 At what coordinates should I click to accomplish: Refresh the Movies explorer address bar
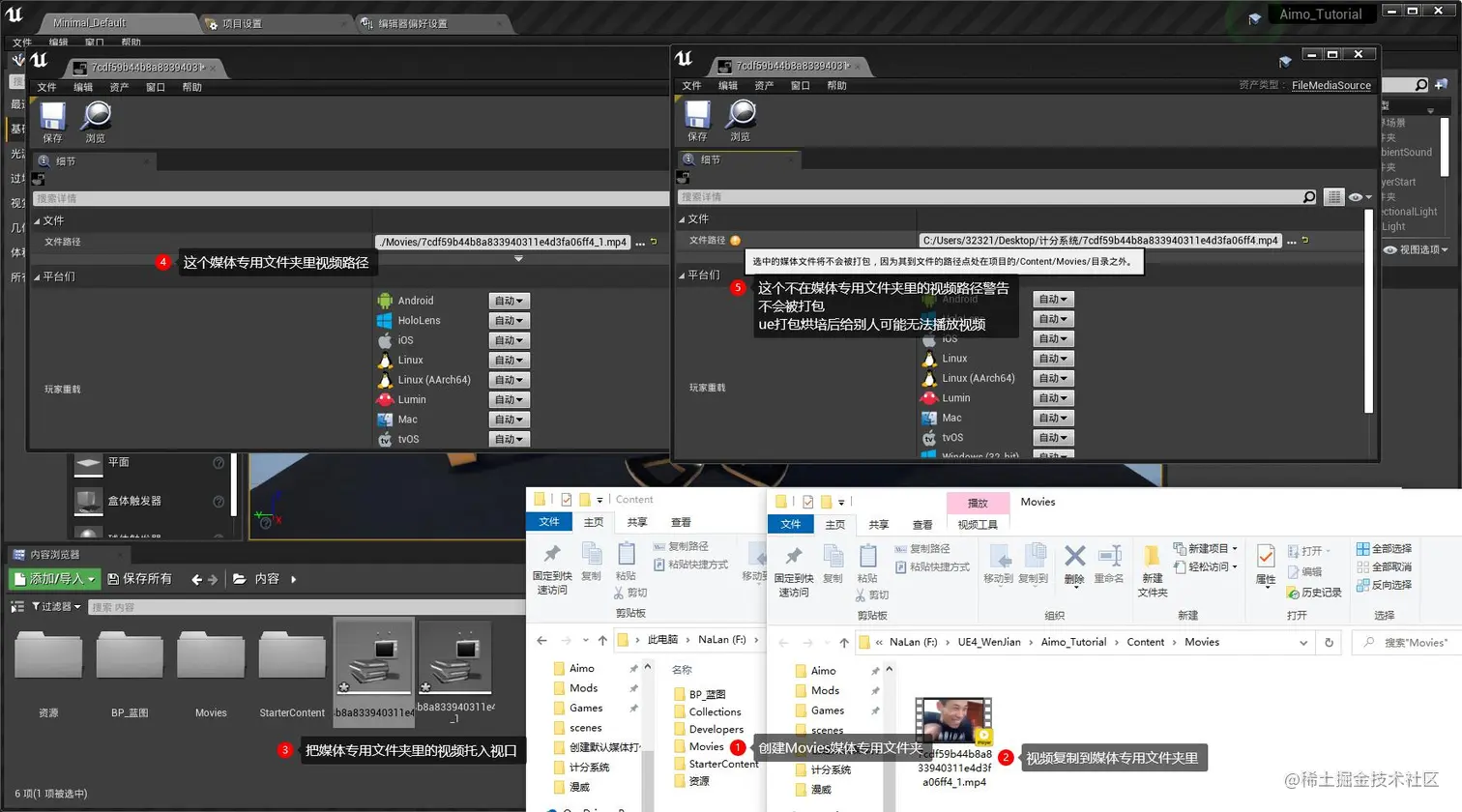point(1329,643)
